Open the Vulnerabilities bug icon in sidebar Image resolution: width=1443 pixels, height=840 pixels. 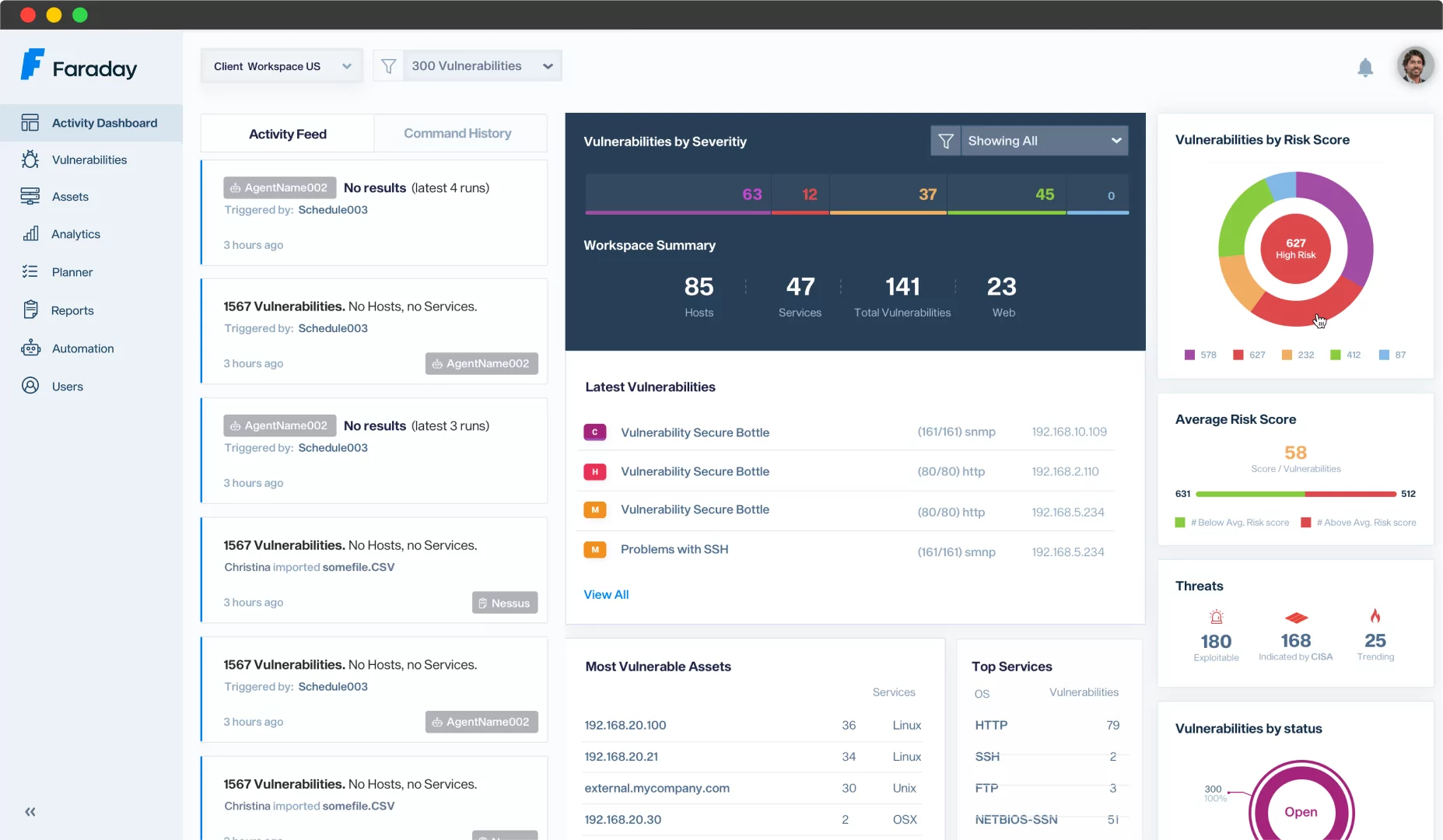(x=30, y=159)
